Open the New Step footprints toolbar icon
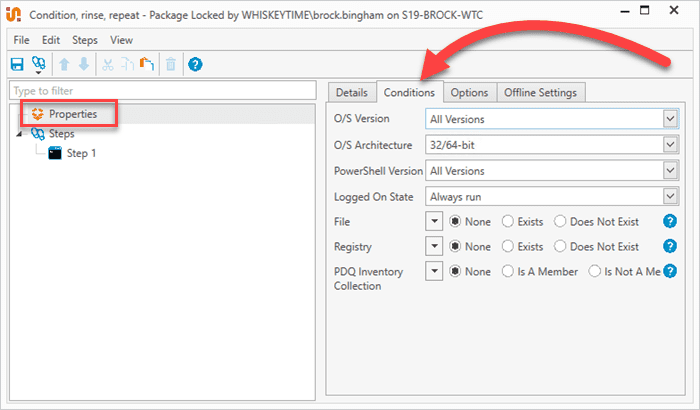Screen dimensions: 700x410 click(x=38, y=64)
